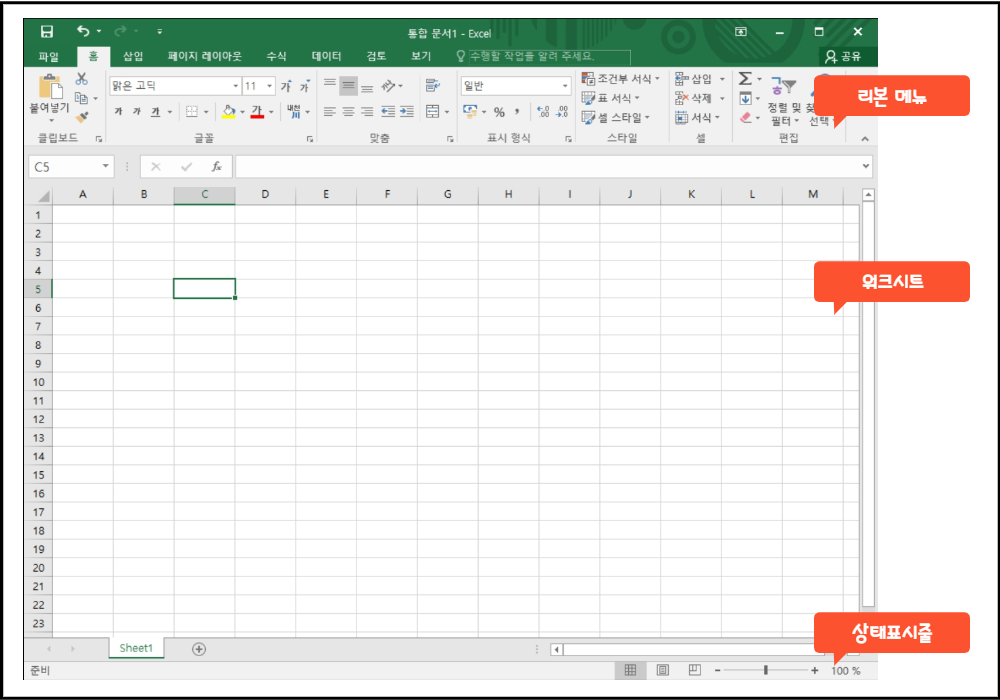Center text horizontally
Image resolution: width=1000 pixels, height=700 pixels.
pyautogui.click(x=348, y=112)
